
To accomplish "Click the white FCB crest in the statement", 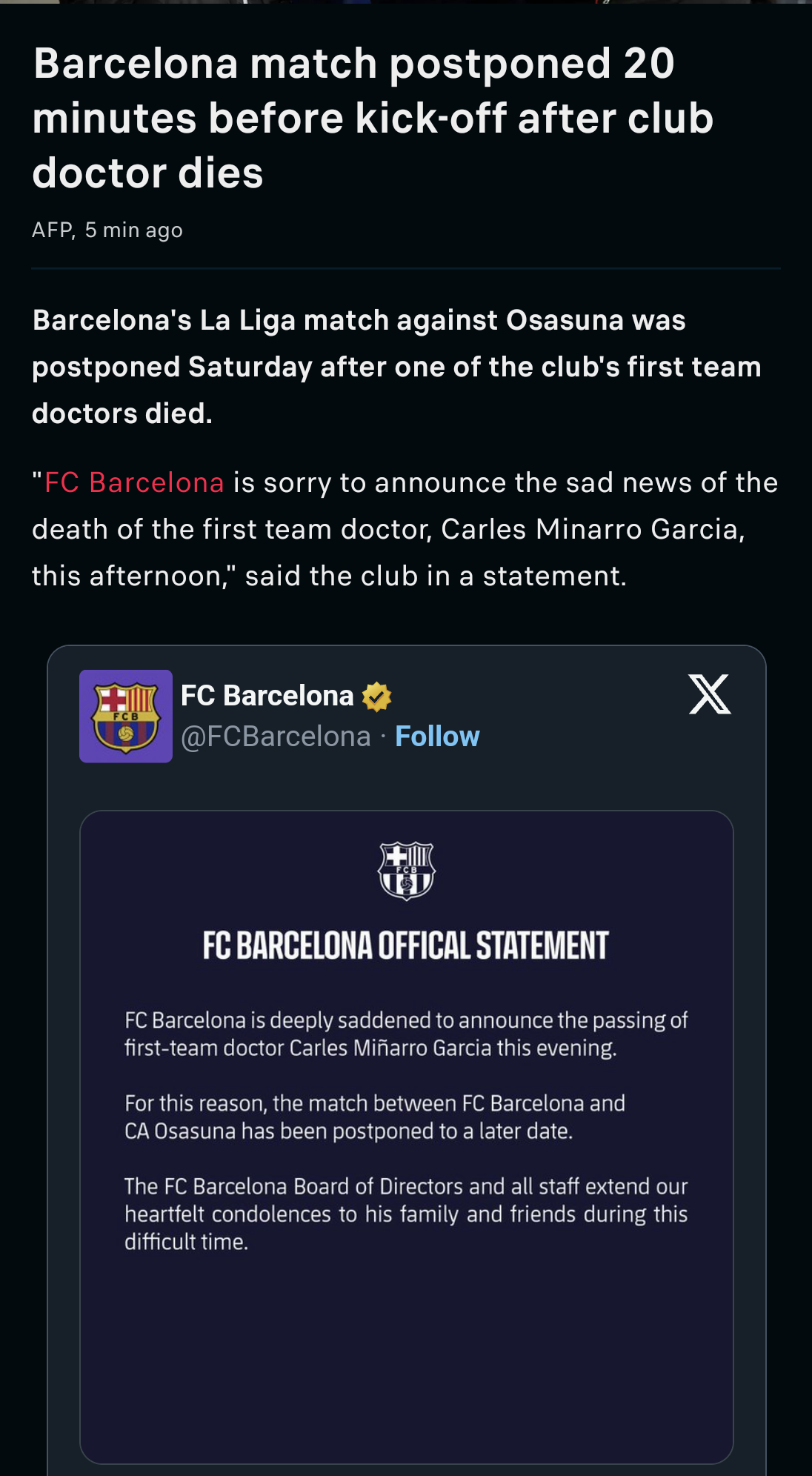I will 406,871.
